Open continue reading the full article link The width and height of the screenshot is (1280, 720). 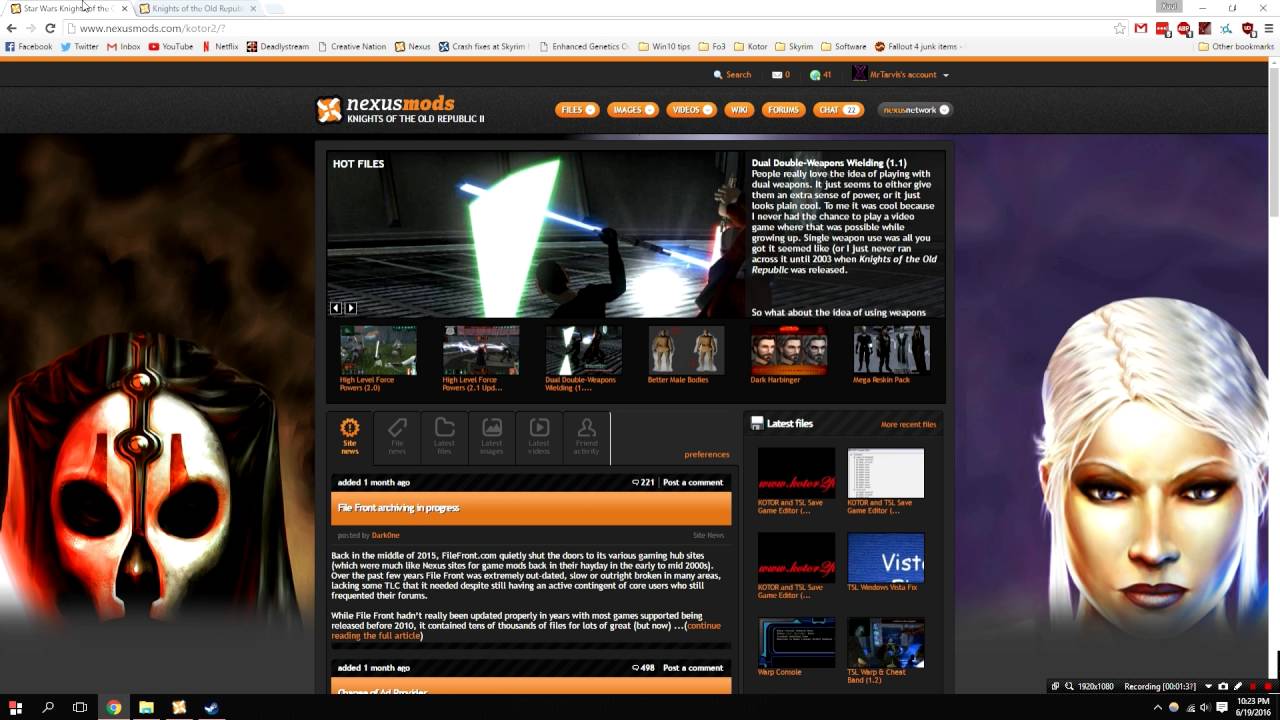(x=525, y=631)
